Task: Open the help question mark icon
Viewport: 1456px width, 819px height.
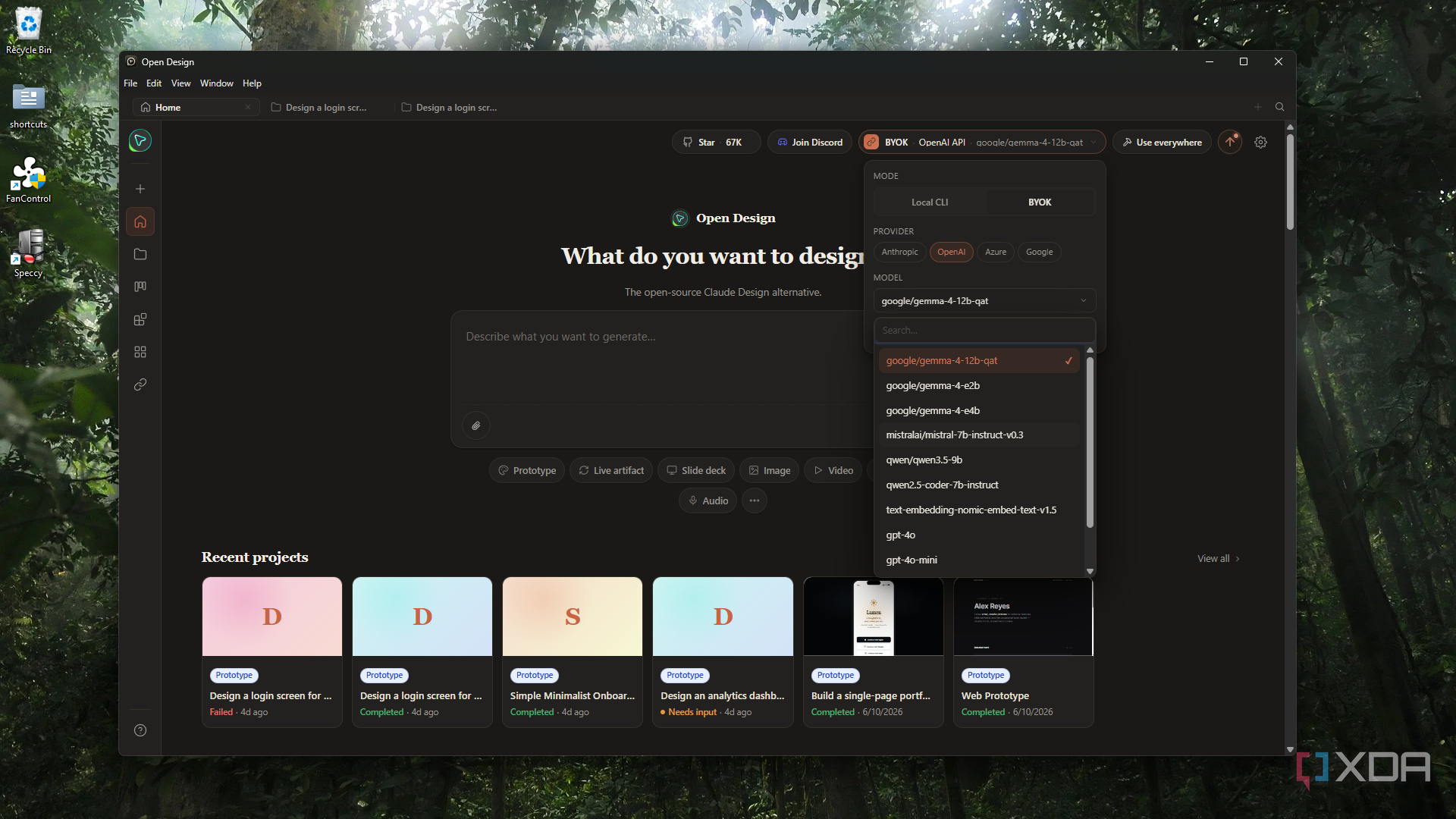Action: [140, 730]
